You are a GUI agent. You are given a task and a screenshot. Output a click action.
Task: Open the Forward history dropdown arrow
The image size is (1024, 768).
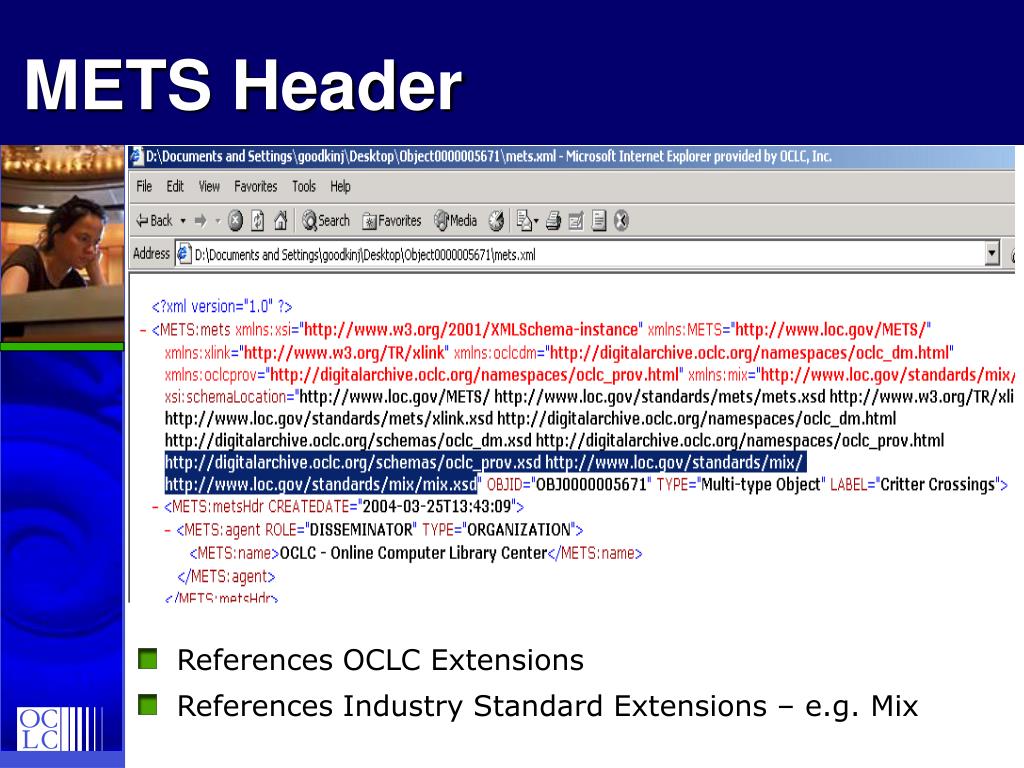(217, 221)
